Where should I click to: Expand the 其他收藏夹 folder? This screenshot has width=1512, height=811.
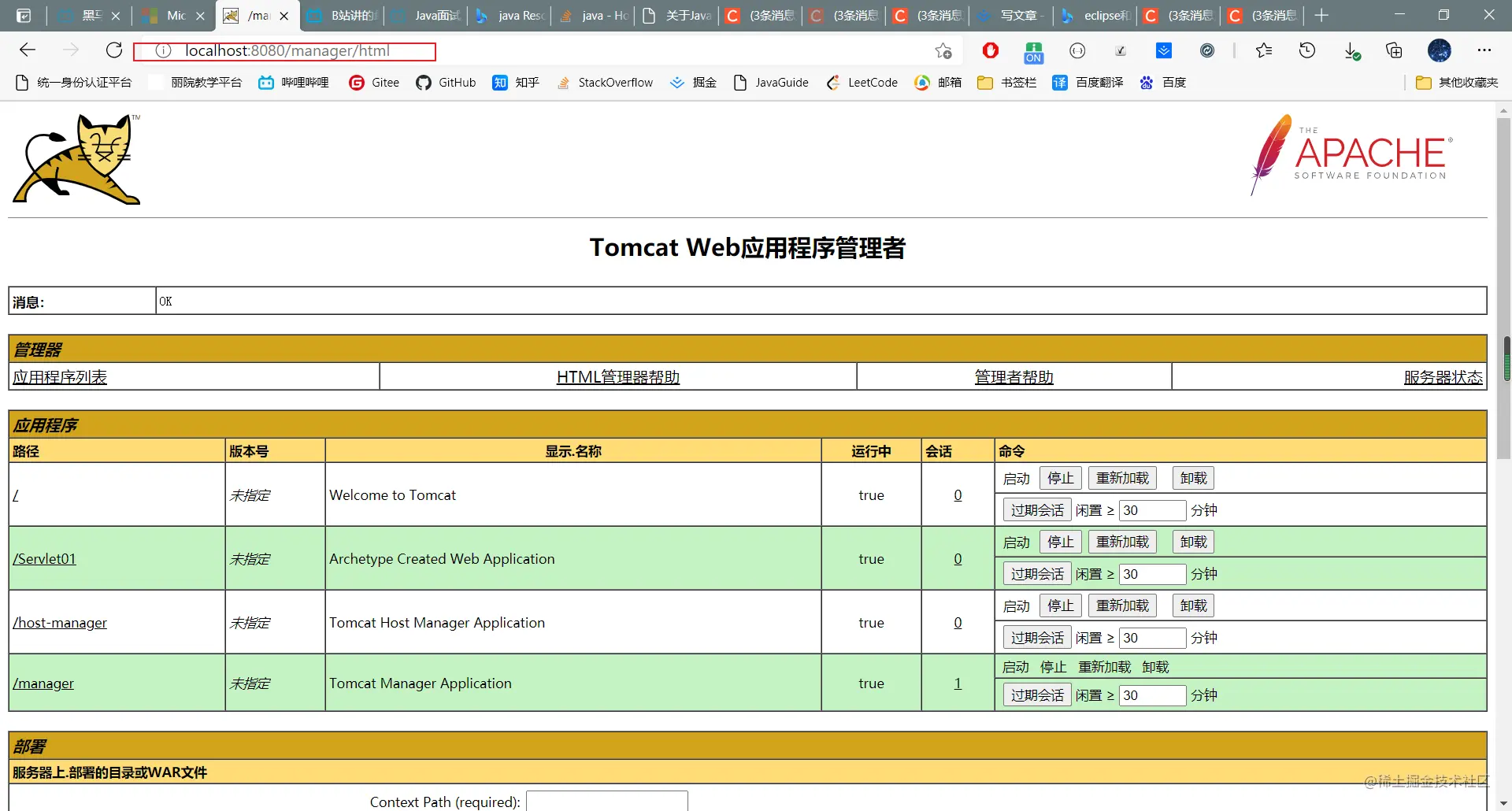[x=1457, y=83]
